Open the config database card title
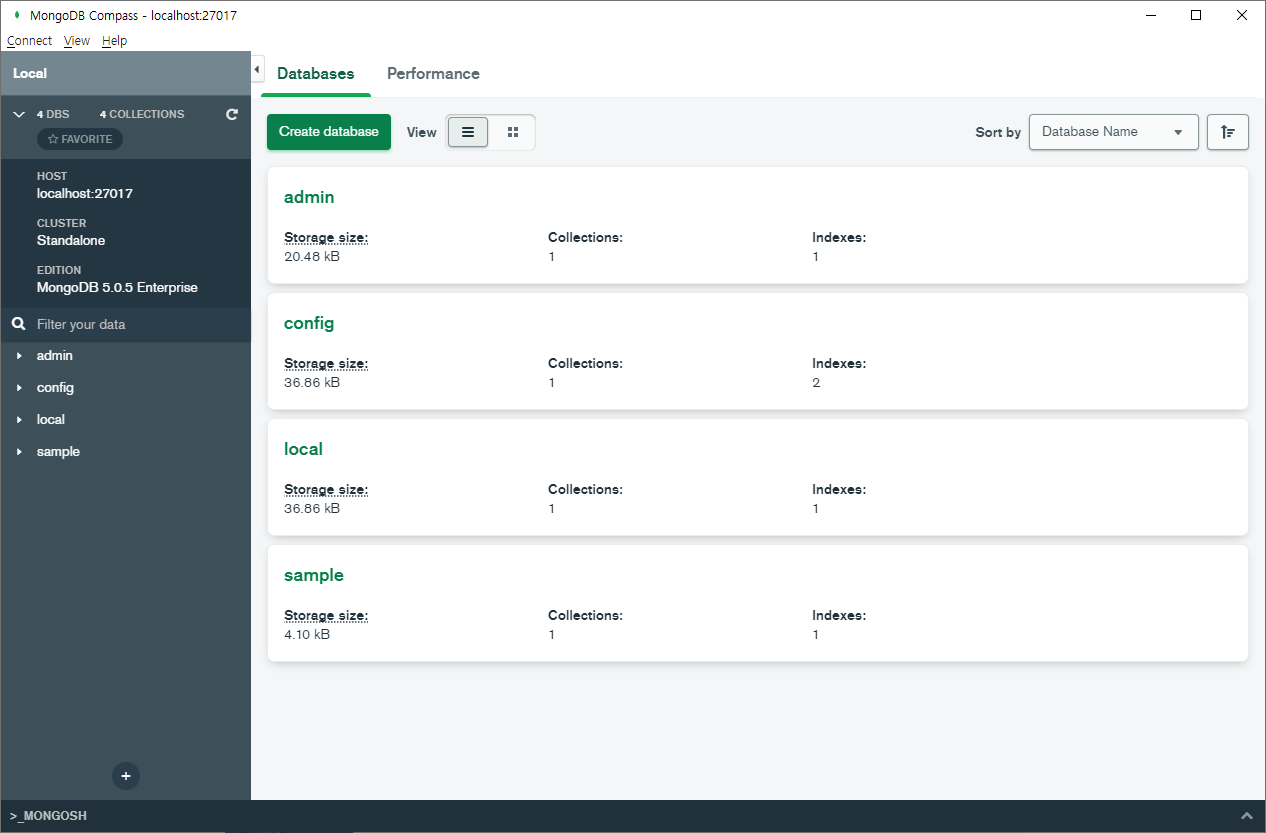Viewport: 1266px width, 833px height. pyautogui.click(x=309, y=324)
